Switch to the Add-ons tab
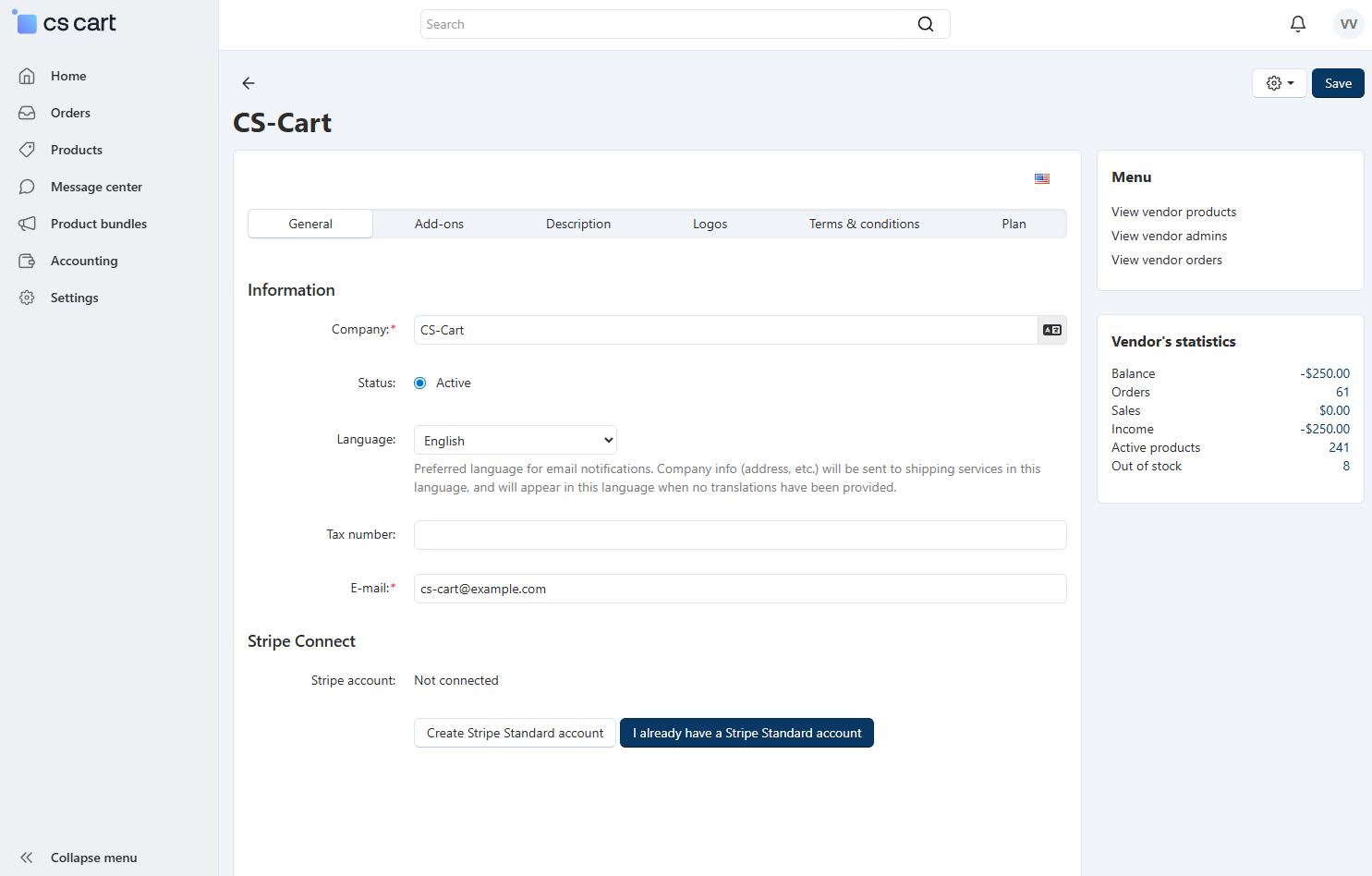 point(439,224)
